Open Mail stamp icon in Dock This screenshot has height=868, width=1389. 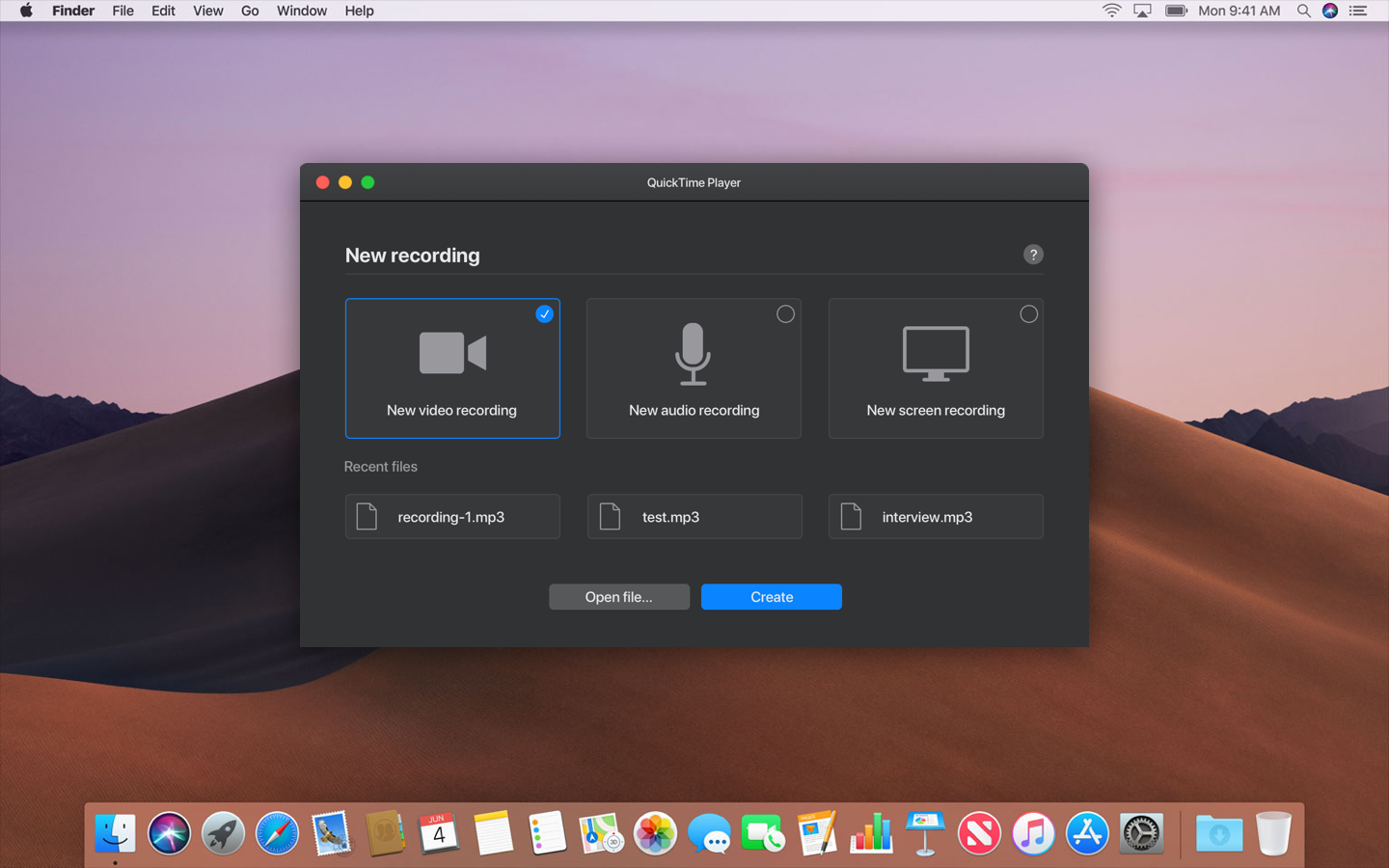tap(331, 833)
